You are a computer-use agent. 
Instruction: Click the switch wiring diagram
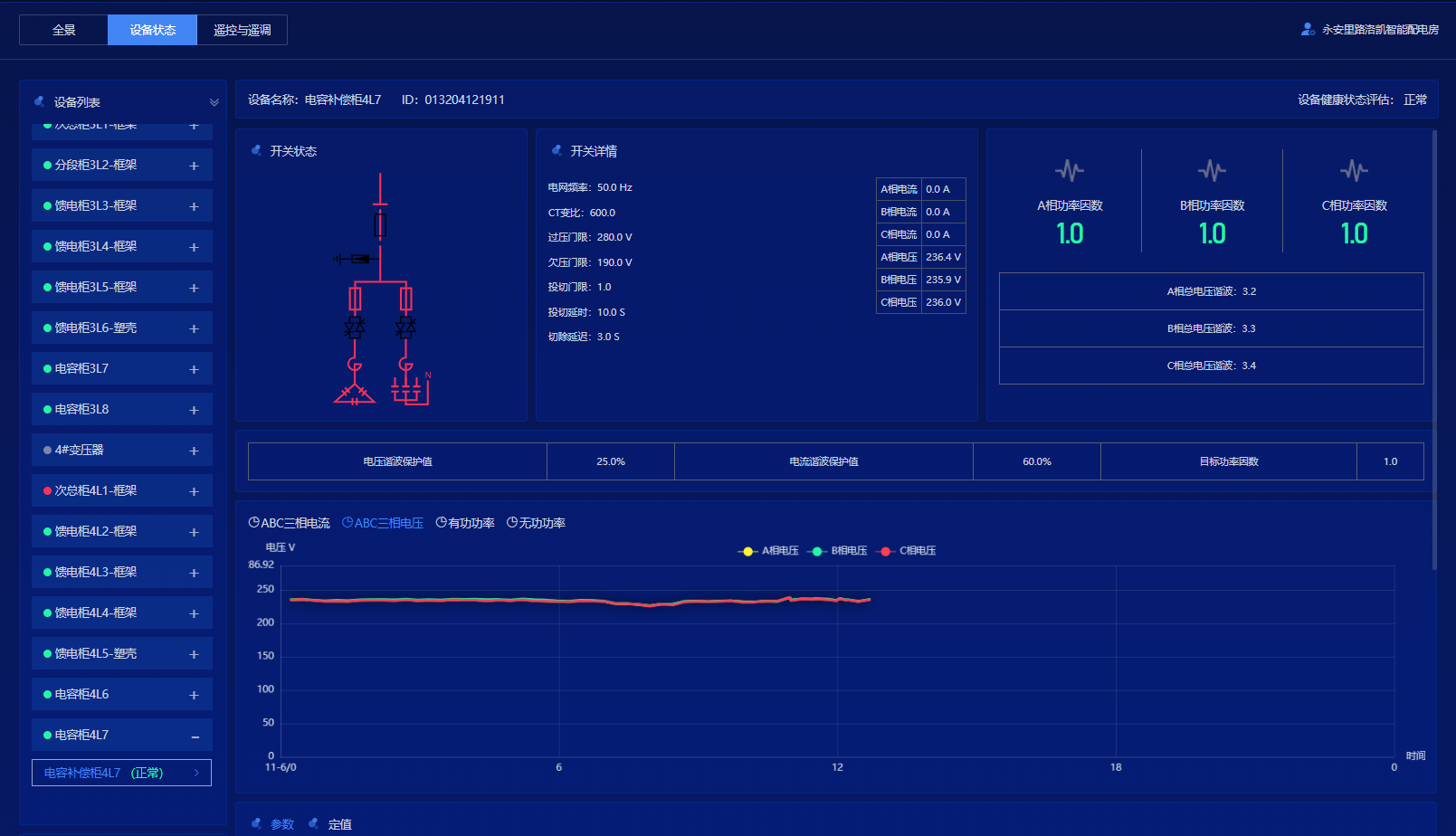(x=381, y=290)
